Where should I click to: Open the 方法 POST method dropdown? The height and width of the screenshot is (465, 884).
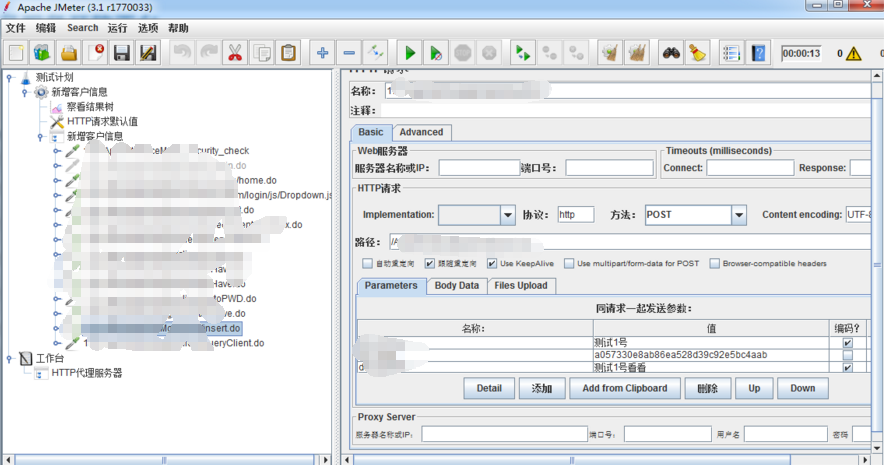739,215
